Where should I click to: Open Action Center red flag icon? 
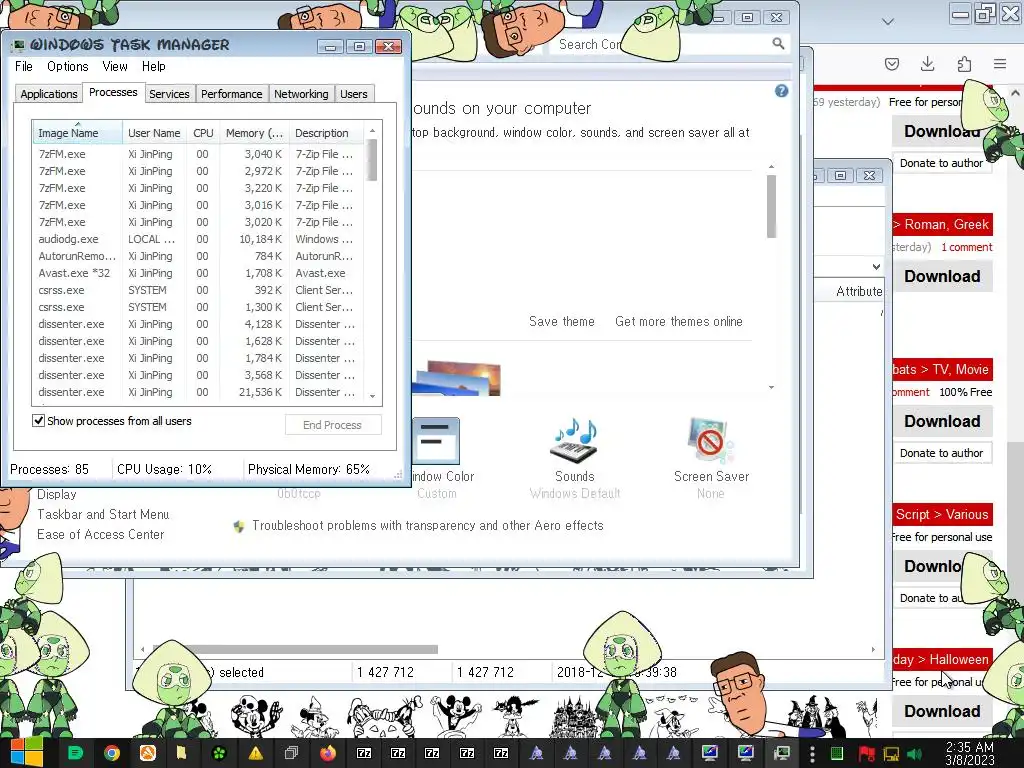pyautogui.click(x=866, y=754)
